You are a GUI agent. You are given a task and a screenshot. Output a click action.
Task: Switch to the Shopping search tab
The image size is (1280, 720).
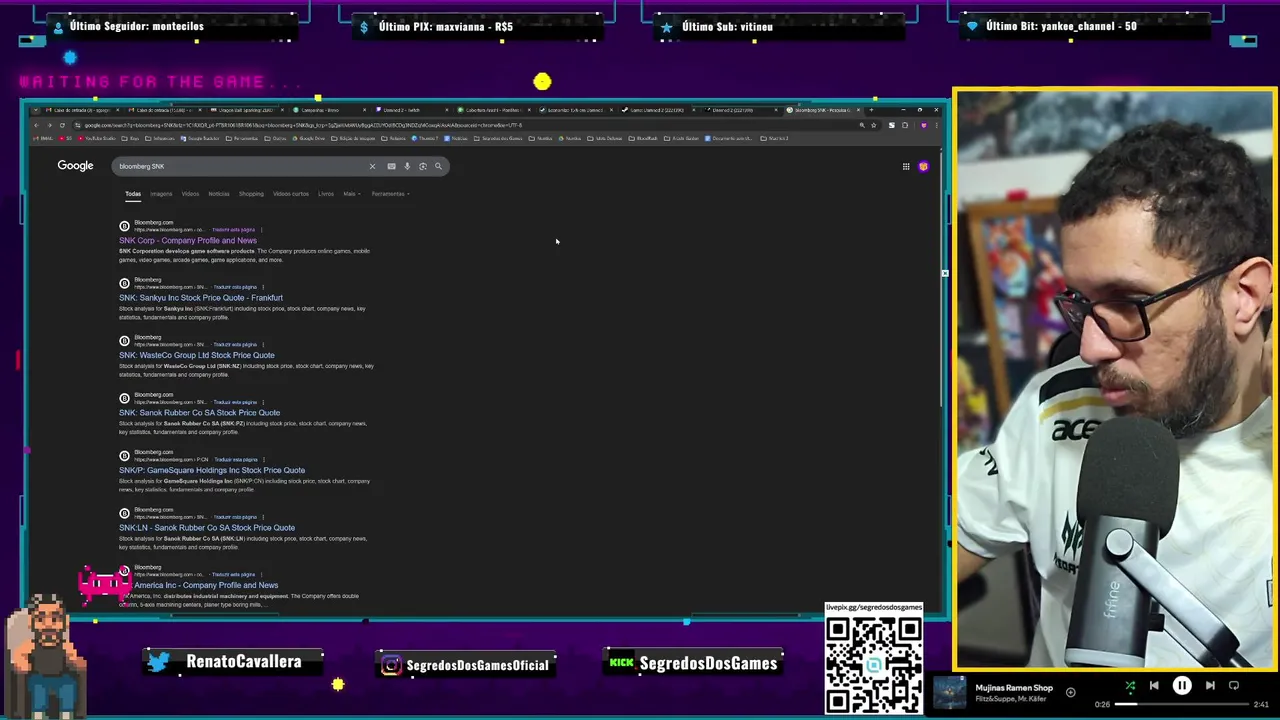click(x=251, y=194)
